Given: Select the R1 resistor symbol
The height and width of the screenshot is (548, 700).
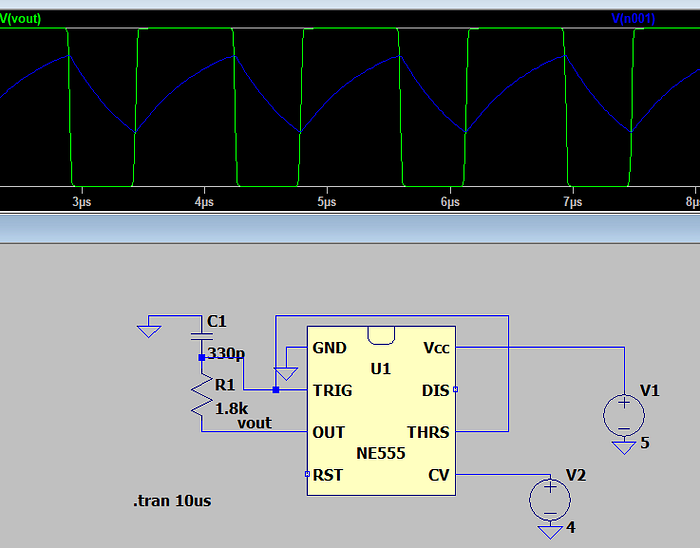Looking at the screenshot, I should pyautogui.click(x=201, y=398).
